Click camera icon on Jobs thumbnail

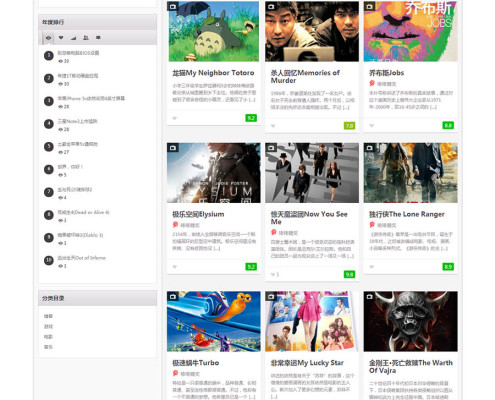(x=369, y=6)
